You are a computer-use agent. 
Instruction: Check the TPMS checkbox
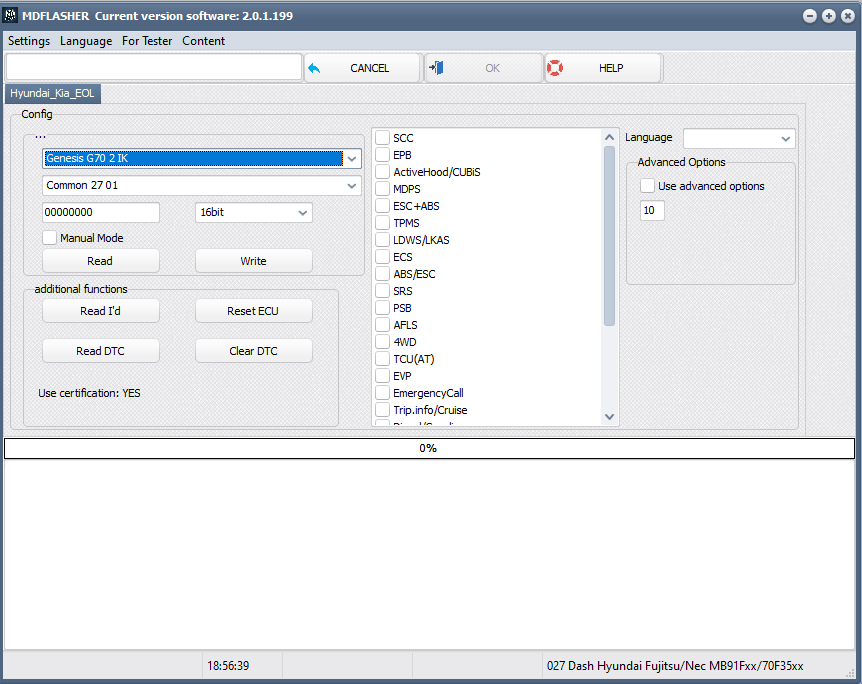383,223
